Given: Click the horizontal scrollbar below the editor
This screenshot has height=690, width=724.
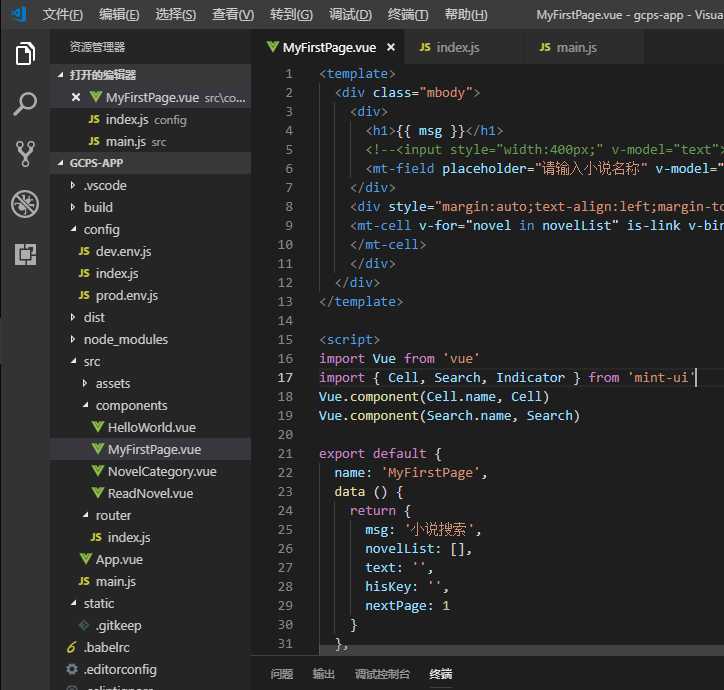Looking at the screenshot, I should pos(522,650).
